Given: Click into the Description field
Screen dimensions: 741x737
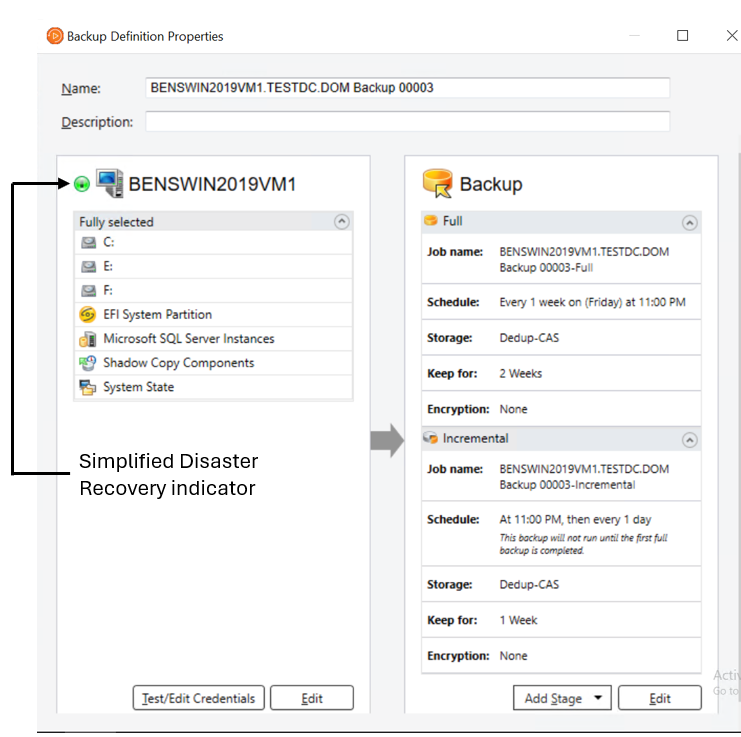Looking at the screenshot, I should point(408,122).
